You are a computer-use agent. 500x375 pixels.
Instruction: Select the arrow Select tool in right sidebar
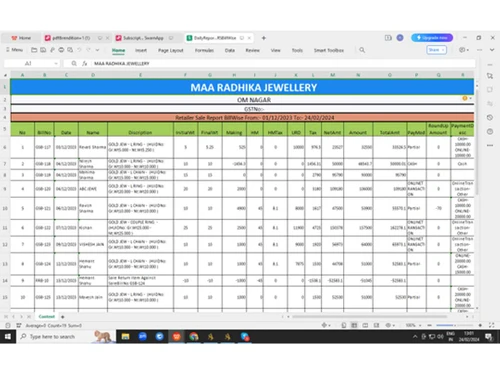(x=490, y=76)
